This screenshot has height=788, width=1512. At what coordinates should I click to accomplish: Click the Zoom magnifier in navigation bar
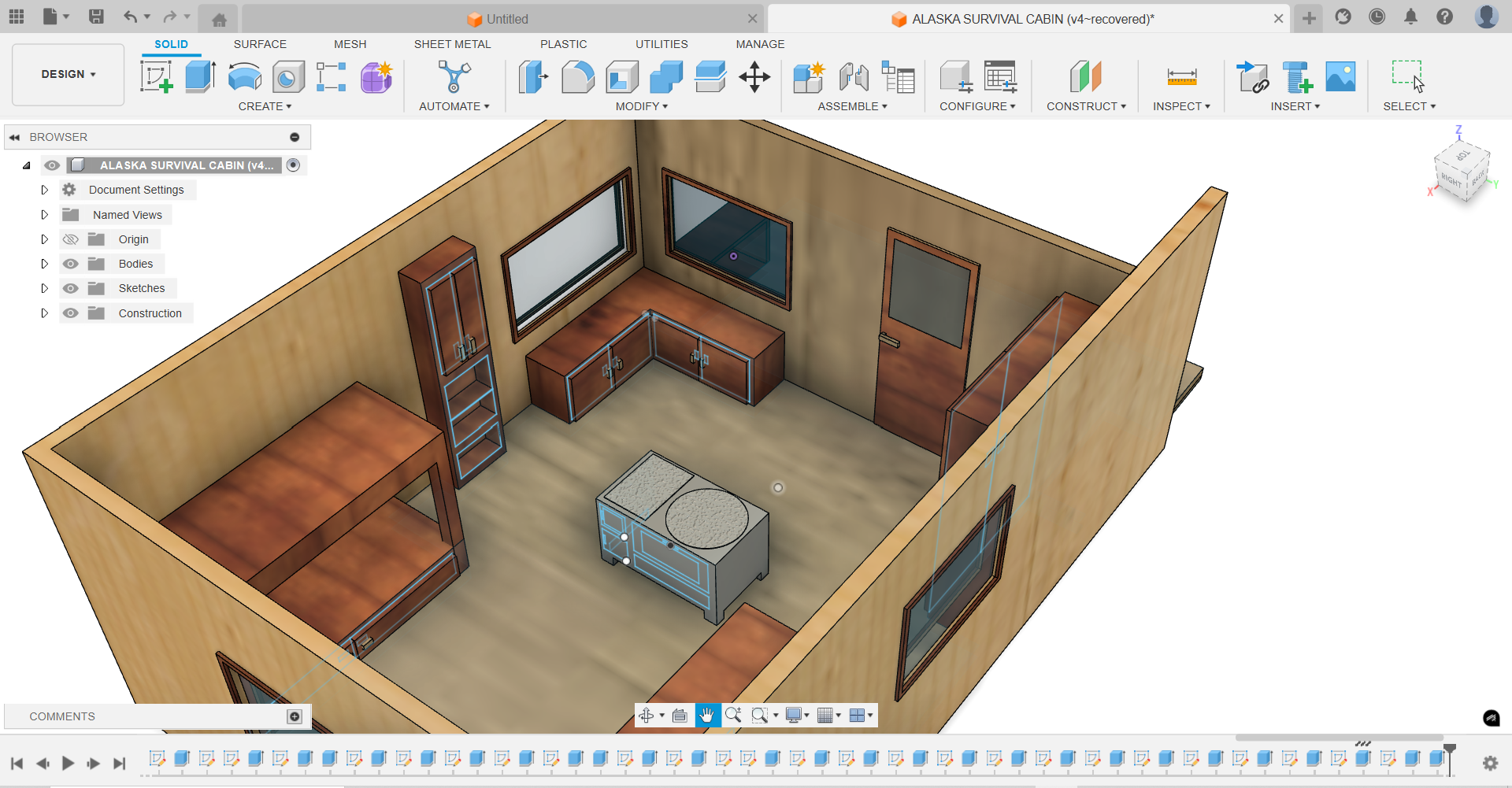(733, 715)
